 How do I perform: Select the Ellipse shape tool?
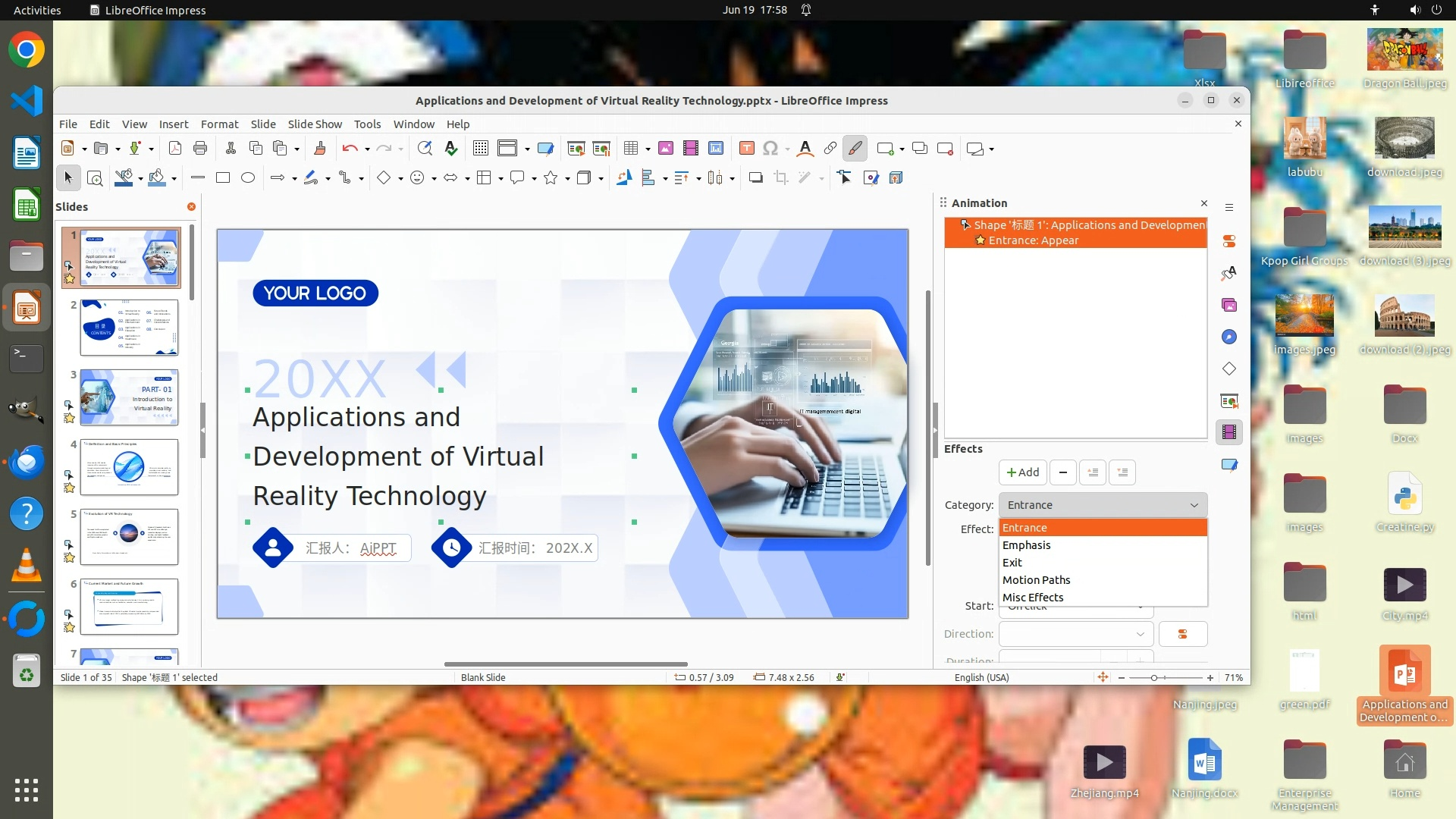pyautogui.click(x=248, y=177)
